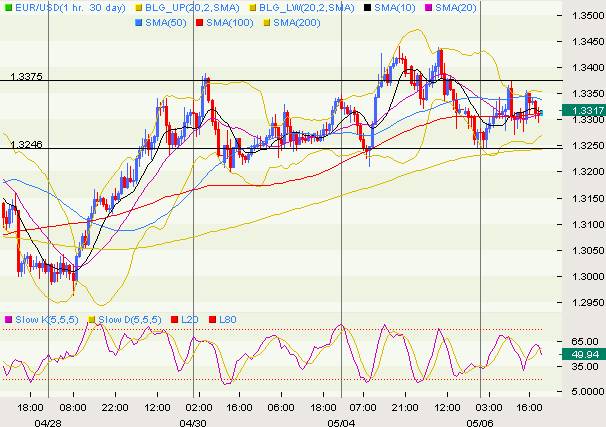Click the magenta SMA(20) legend swatch
This screenshot has width=606, height=427.
428,8
